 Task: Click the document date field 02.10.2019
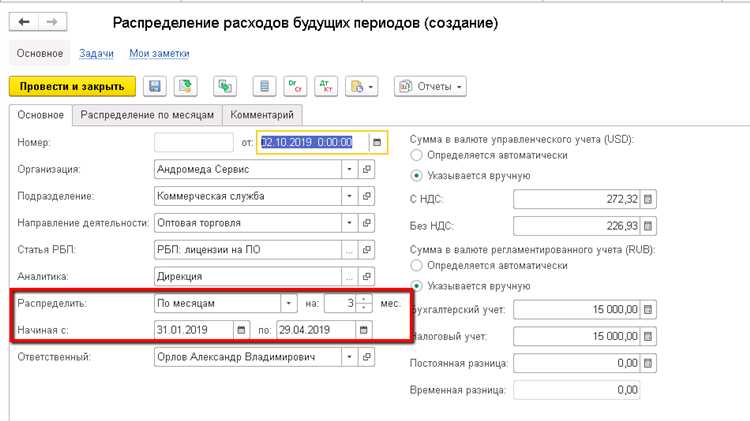(x=313, y=143)
